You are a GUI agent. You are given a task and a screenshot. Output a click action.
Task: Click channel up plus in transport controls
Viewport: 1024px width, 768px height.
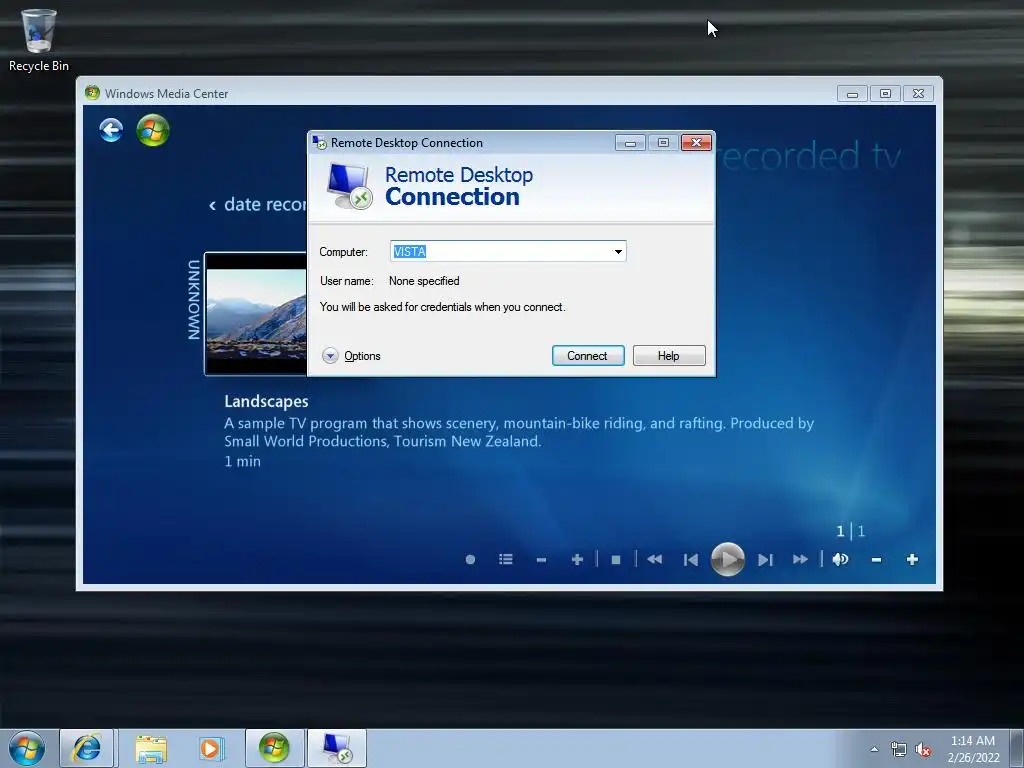(577, 560)
